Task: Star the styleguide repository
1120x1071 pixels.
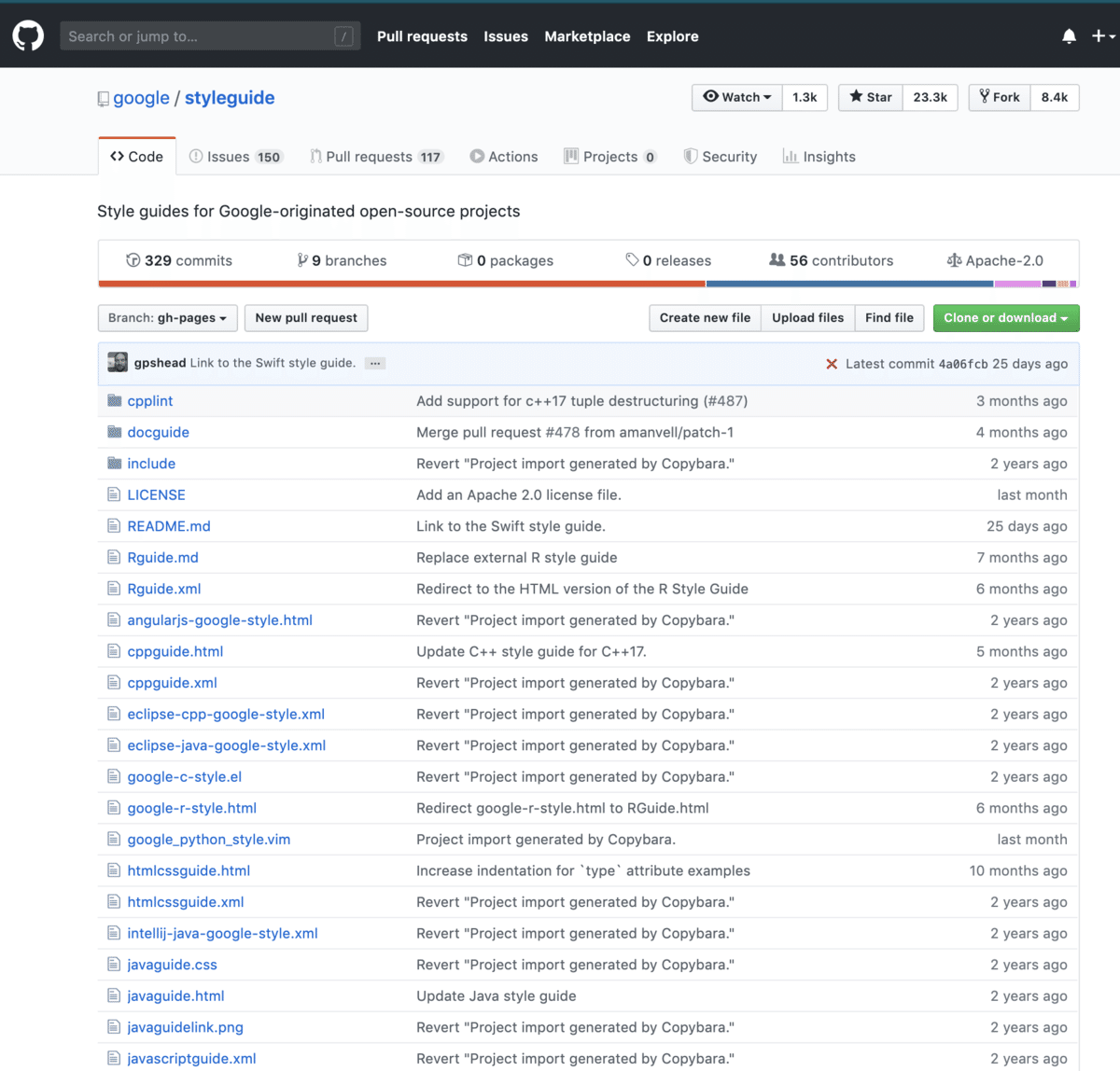Action: [x=871, y=97]
